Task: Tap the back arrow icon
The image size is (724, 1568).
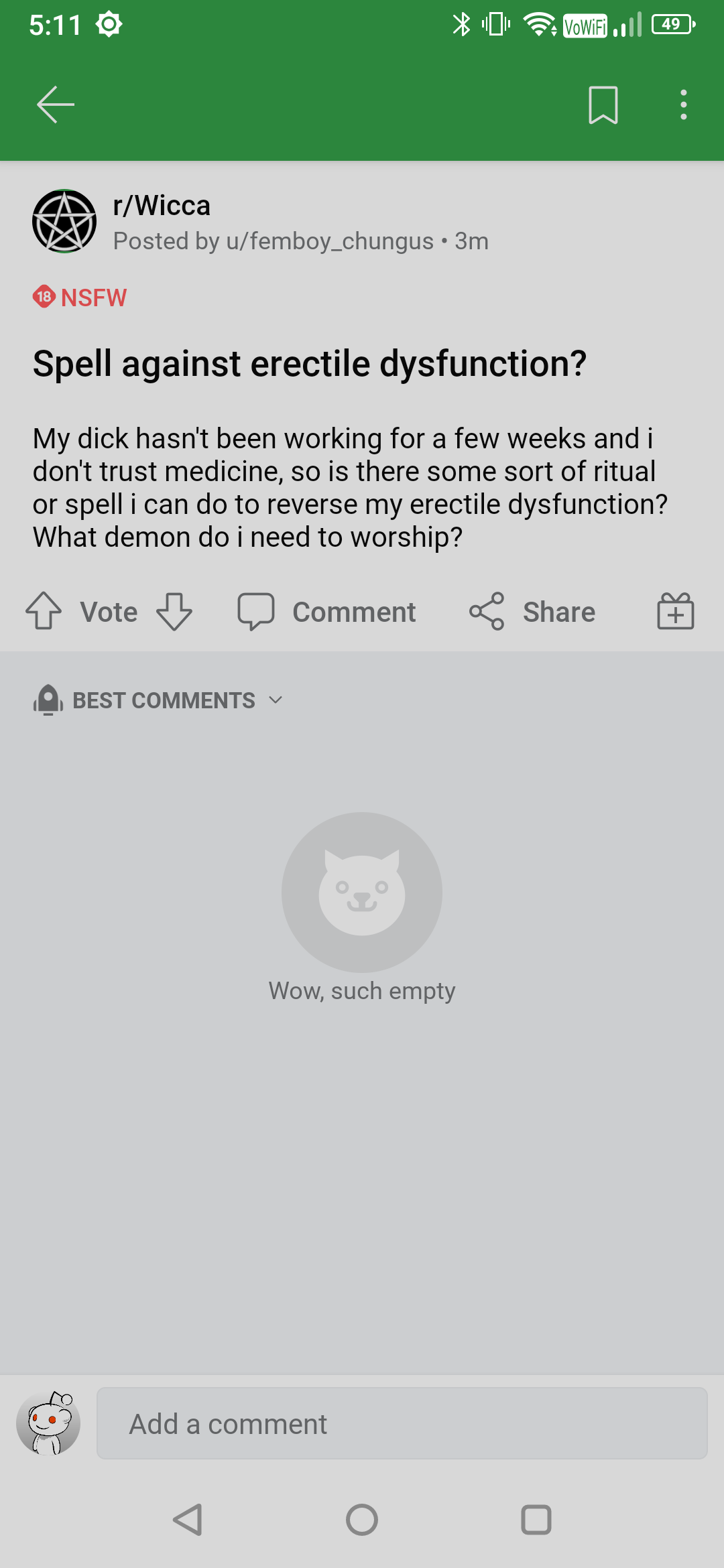Action: point(55,105)
